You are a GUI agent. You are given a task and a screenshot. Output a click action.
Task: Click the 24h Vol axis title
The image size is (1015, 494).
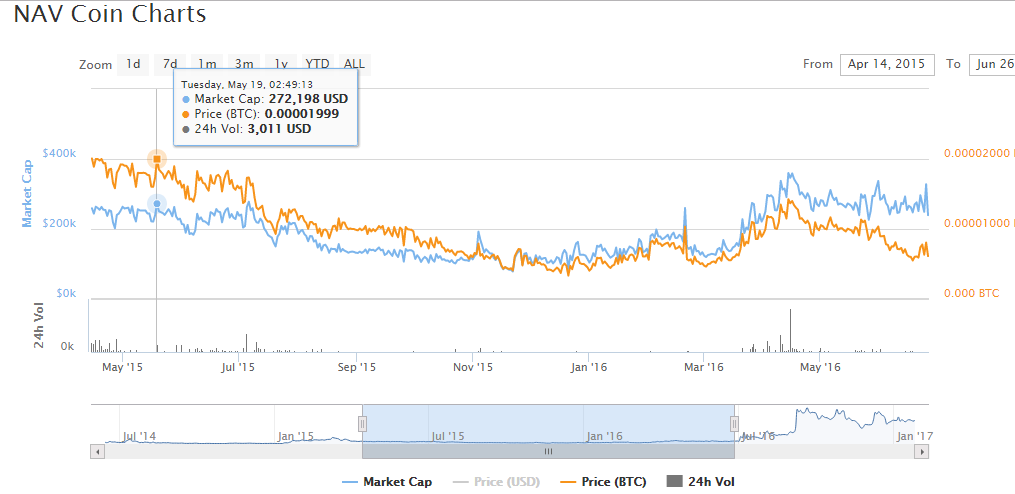[40, 326]
